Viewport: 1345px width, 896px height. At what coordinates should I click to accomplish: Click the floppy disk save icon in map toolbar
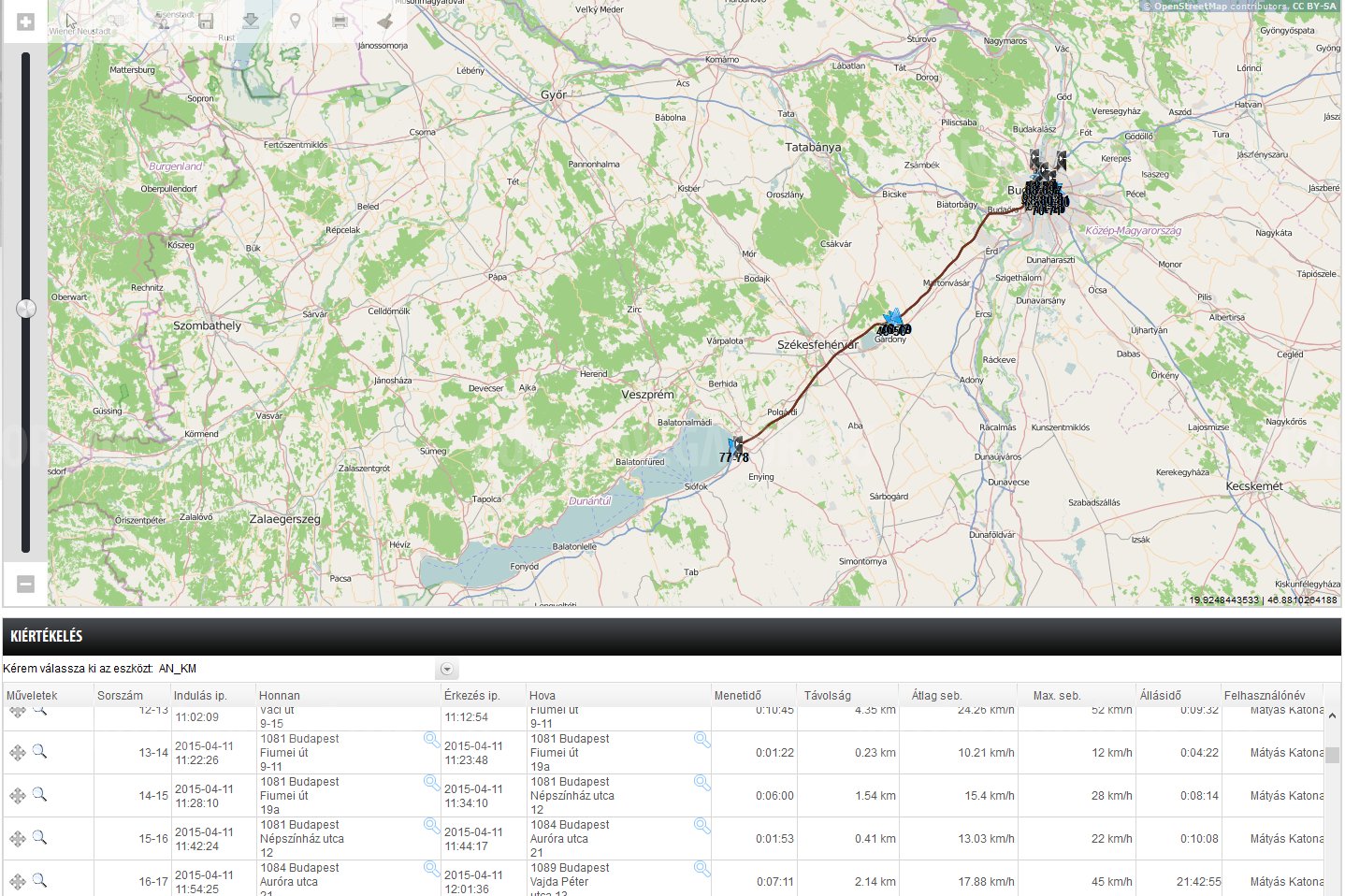point(206,22)
